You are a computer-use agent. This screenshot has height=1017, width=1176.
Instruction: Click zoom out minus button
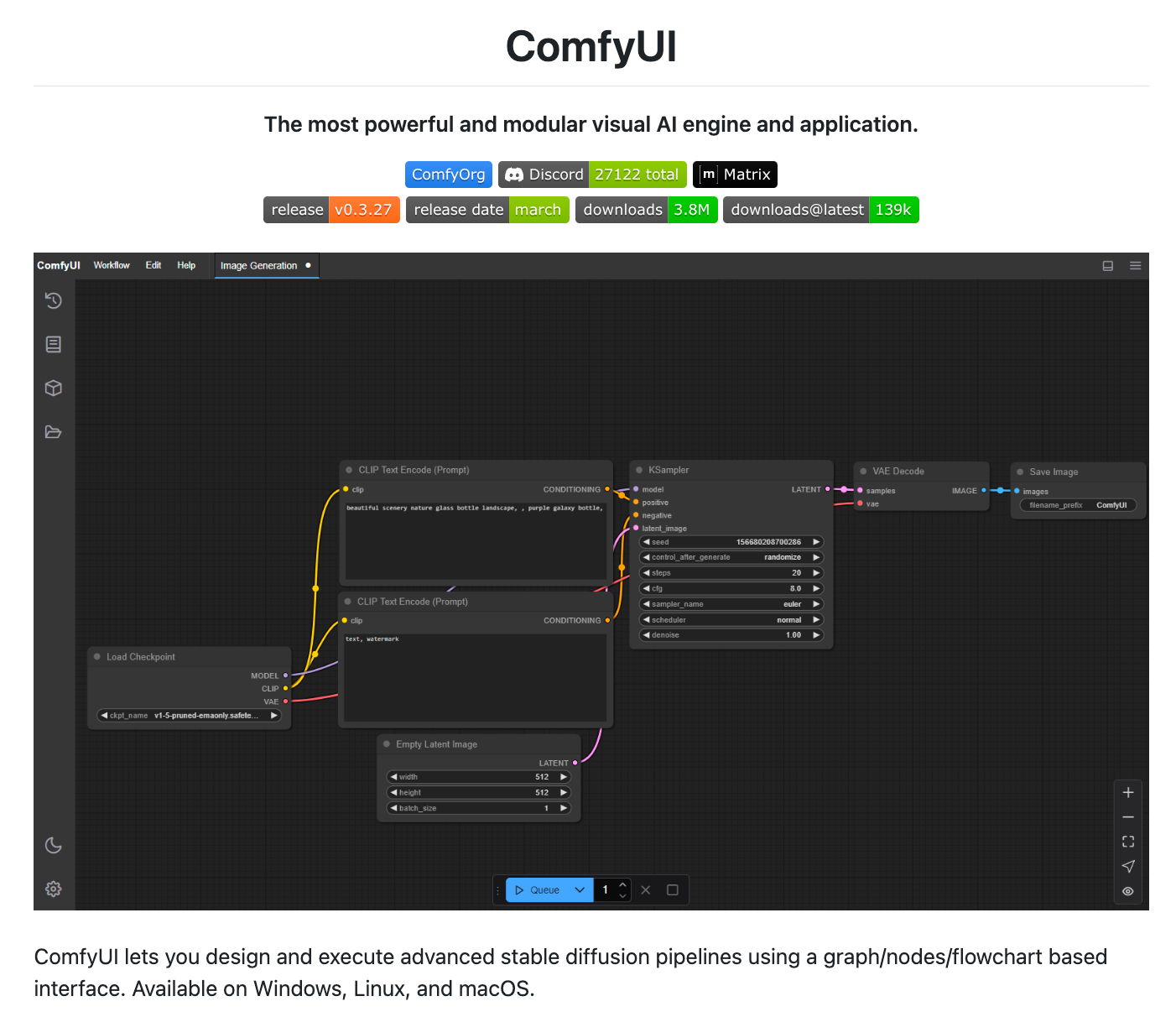click(1128, 816)
